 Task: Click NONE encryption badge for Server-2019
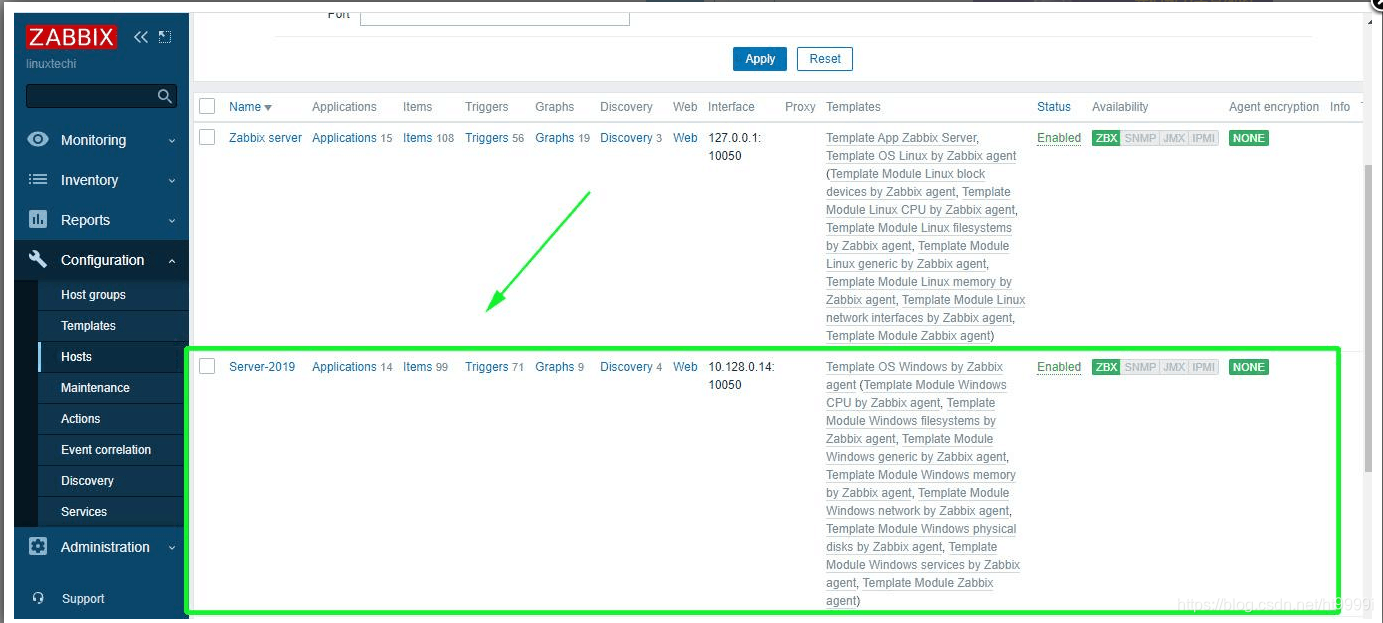click(1248, 367)
